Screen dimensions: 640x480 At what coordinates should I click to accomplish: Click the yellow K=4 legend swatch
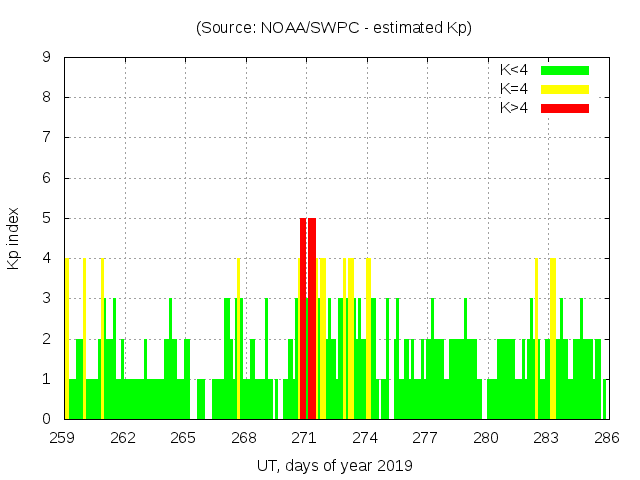click(x=565, y=89)
